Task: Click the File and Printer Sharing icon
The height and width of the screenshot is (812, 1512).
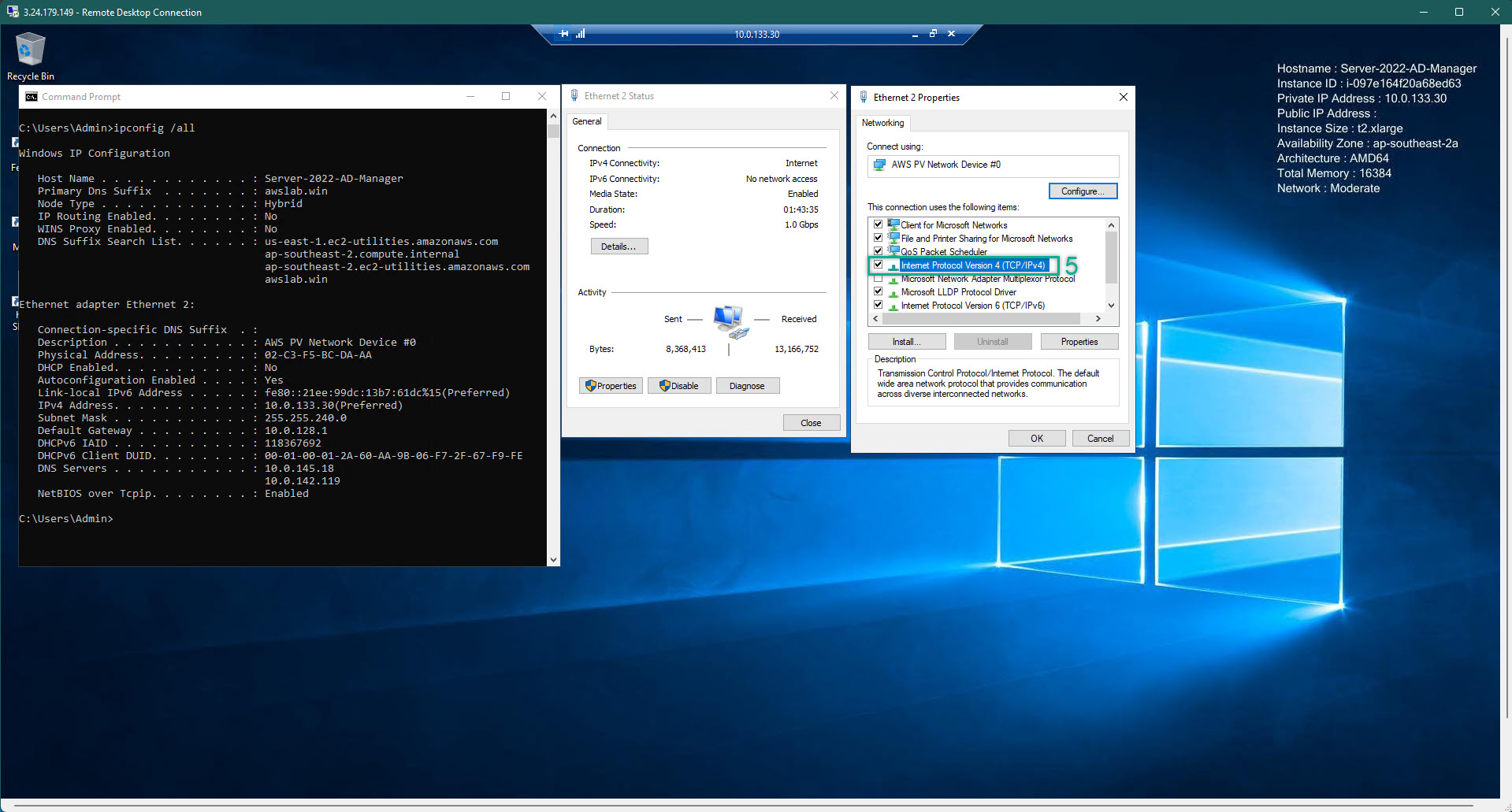Action: pyautogui.click(x=893, y=238)
